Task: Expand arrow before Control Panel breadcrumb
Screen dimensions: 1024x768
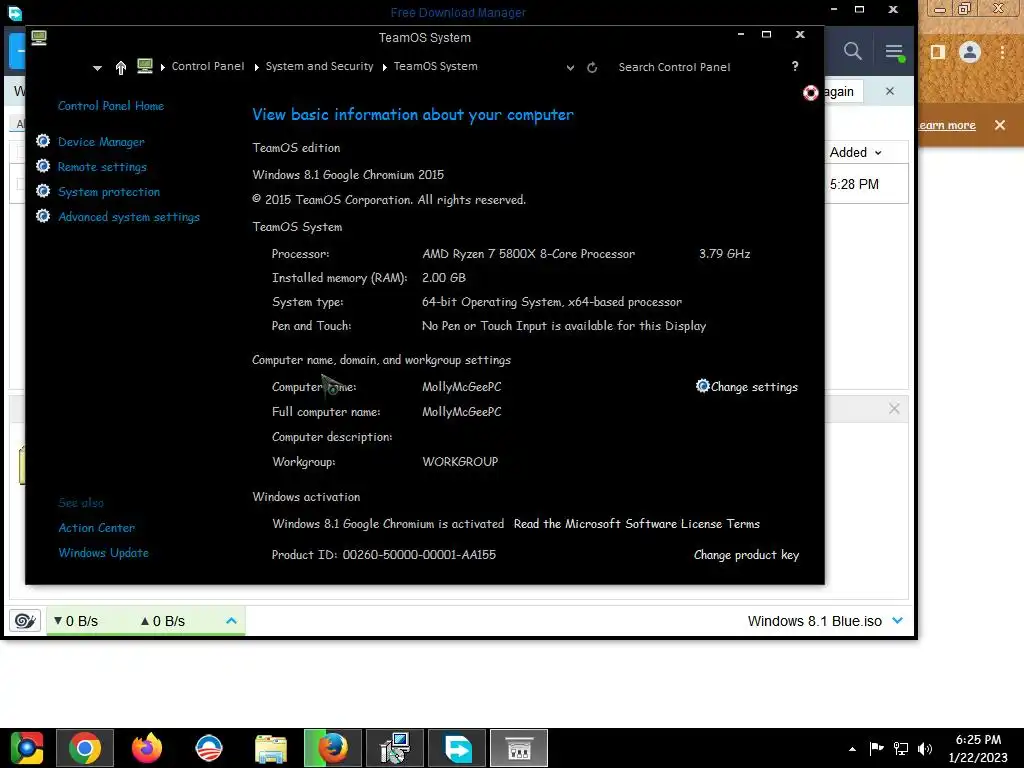Action: [x=162, y=67]
